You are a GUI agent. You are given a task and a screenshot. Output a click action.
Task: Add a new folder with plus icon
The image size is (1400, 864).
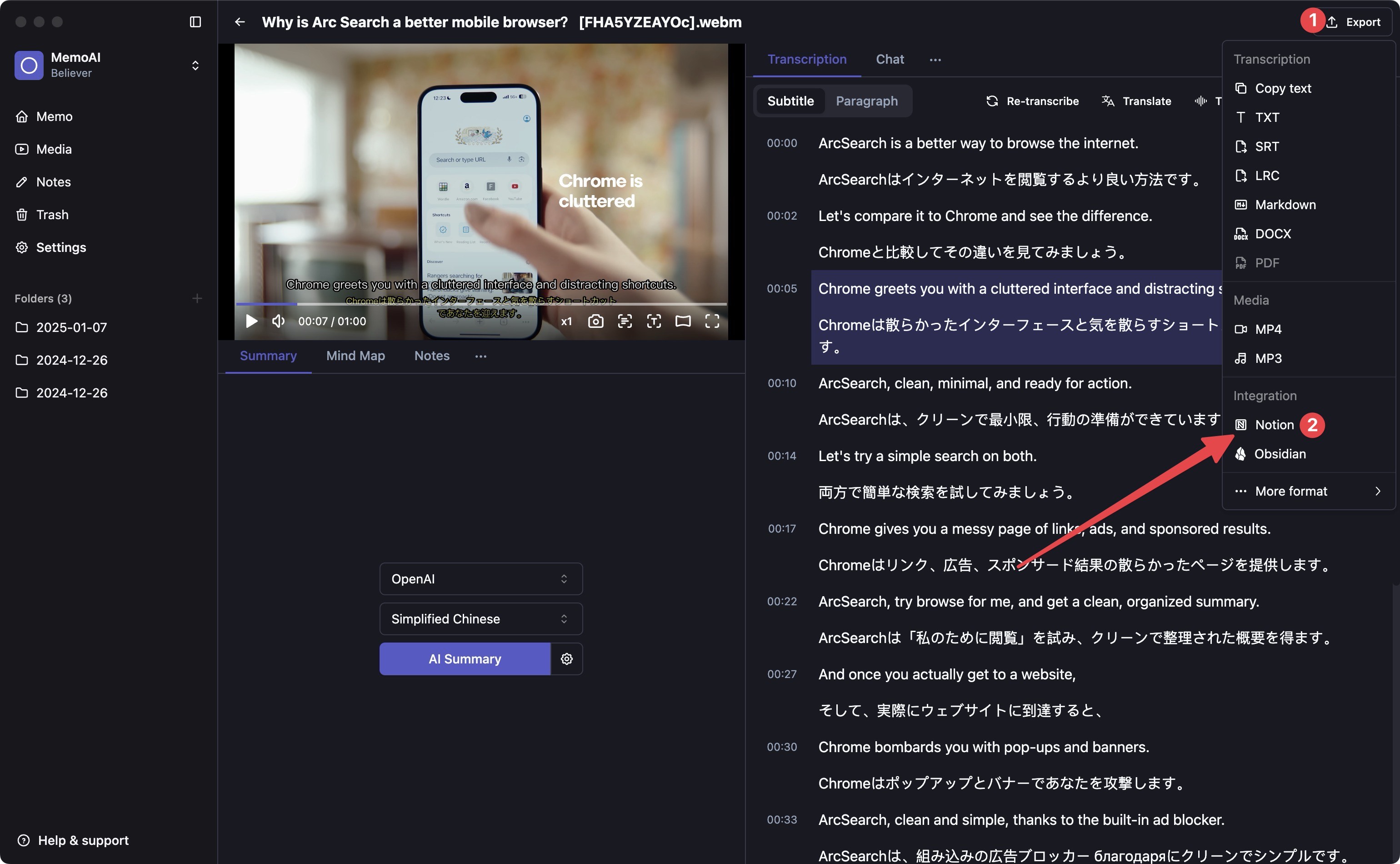click(197, 298)
